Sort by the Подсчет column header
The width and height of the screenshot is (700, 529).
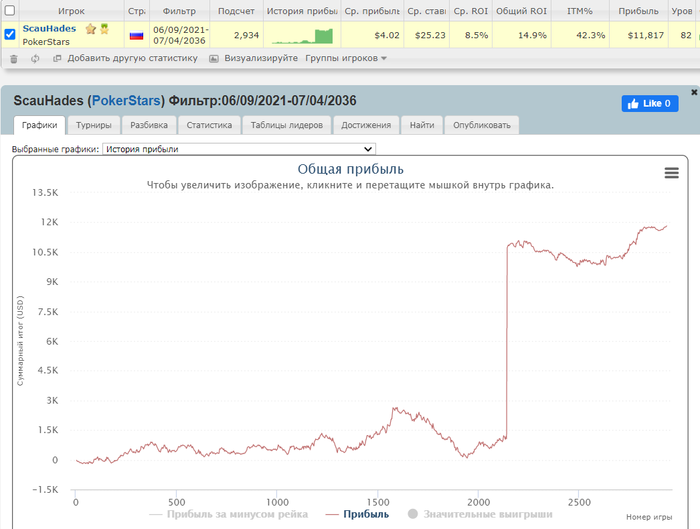point(236,11)
